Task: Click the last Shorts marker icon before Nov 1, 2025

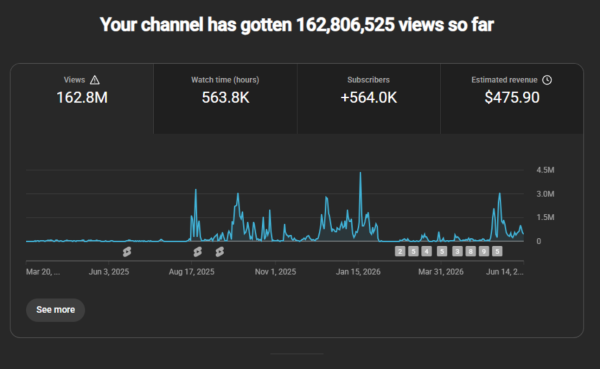Action: 220,251
